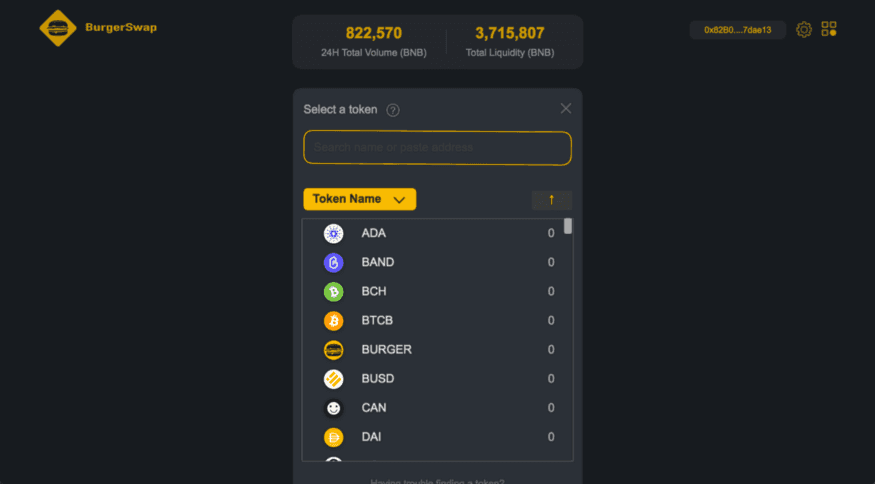Pick the BTCB token icon

[333, 321]
